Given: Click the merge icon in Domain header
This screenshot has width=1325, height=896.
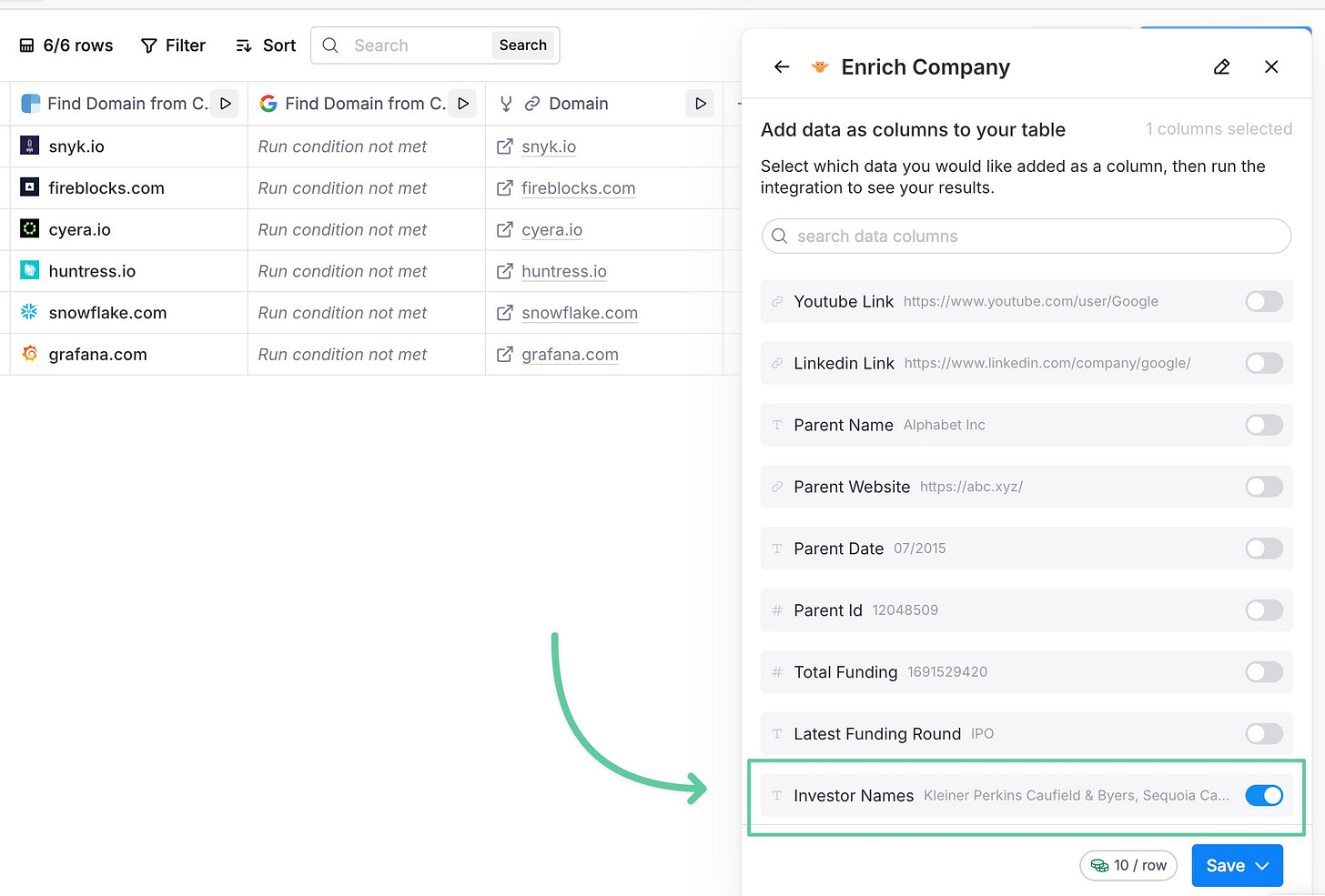Looking at the screenshot, I should click(506, 104).
